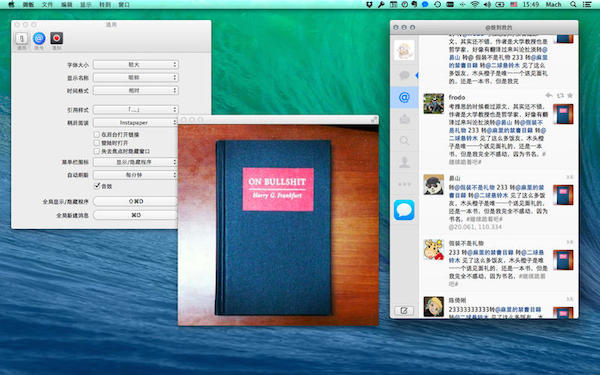Open Spotlight search in the menu bar
Image resolution: width=600 pixels, height=375 pixels.
pyautogui.click(x=573, y=4)
